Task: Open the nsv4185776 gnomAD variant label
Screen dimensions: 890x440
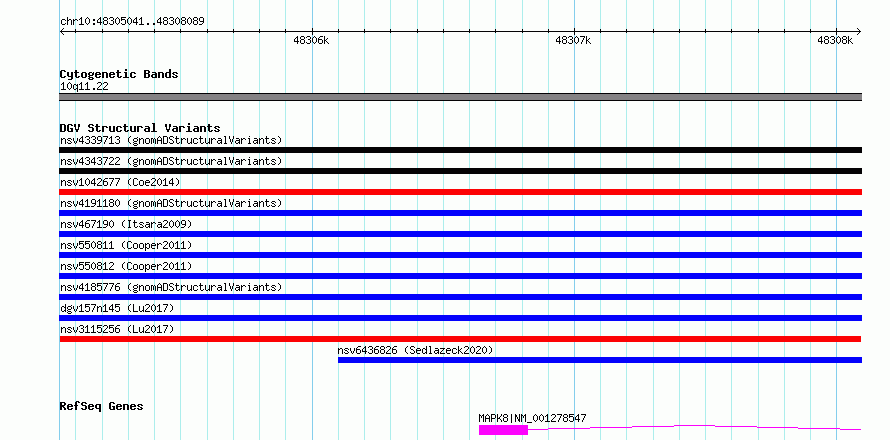Action: (x=171, y=287)
